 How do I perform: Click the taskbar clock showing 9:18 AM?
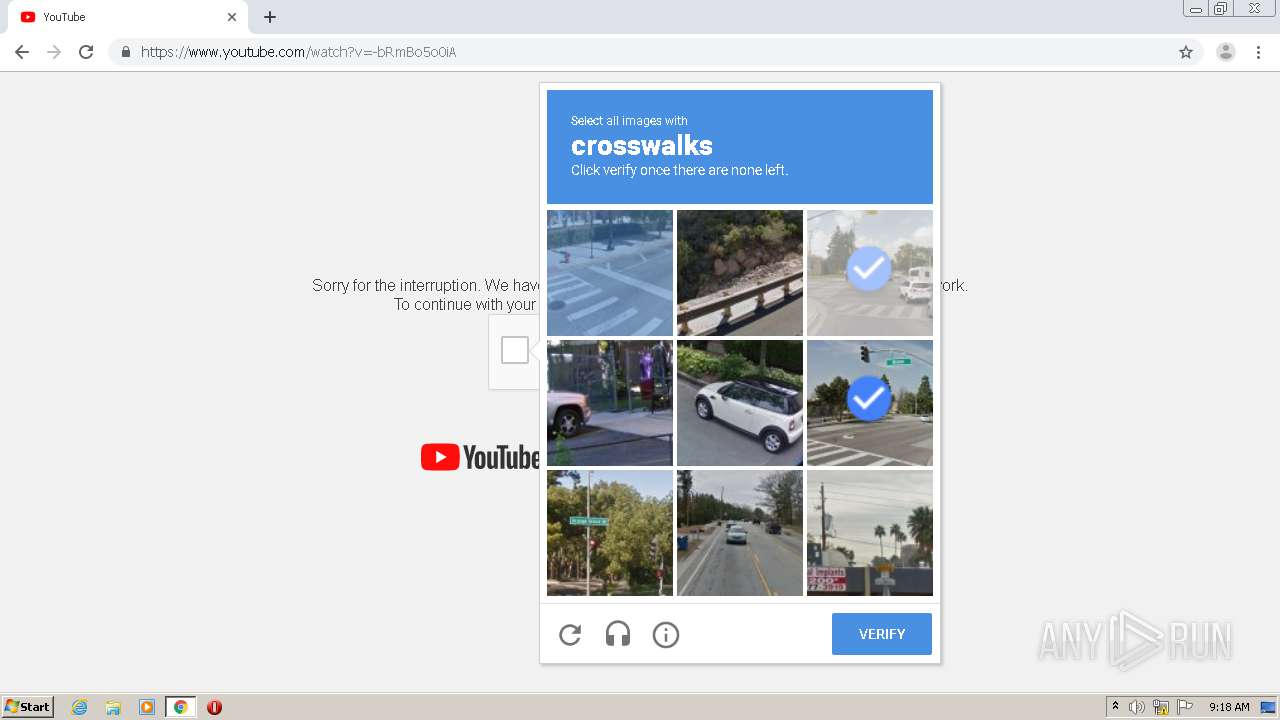[1229, 707]
